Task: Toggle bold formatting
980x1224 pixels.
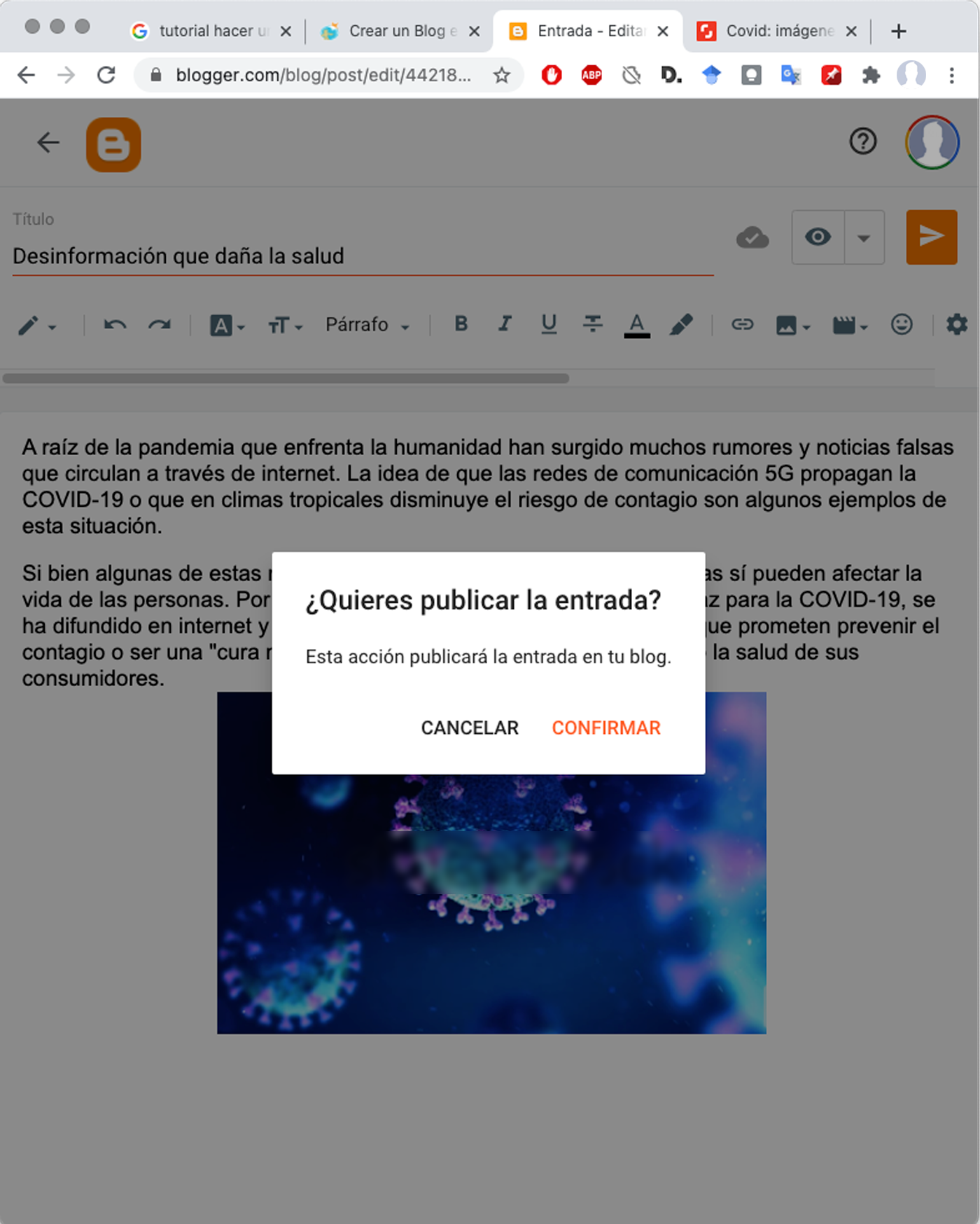Action: [x=461, y=324]
